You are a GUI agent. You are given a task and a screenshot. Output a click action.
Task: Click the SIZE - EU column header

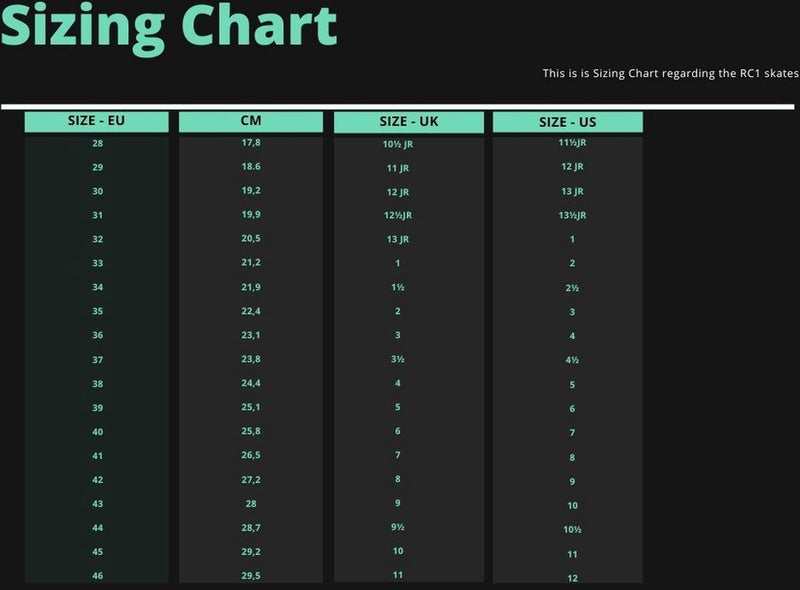pos(96,121)
